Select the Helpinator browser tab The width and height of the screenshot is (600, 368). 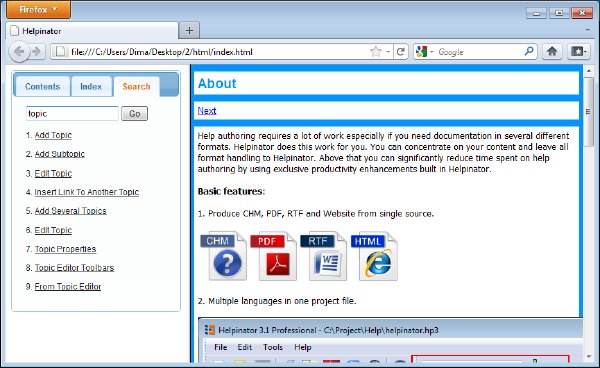[x=92, y=31]
